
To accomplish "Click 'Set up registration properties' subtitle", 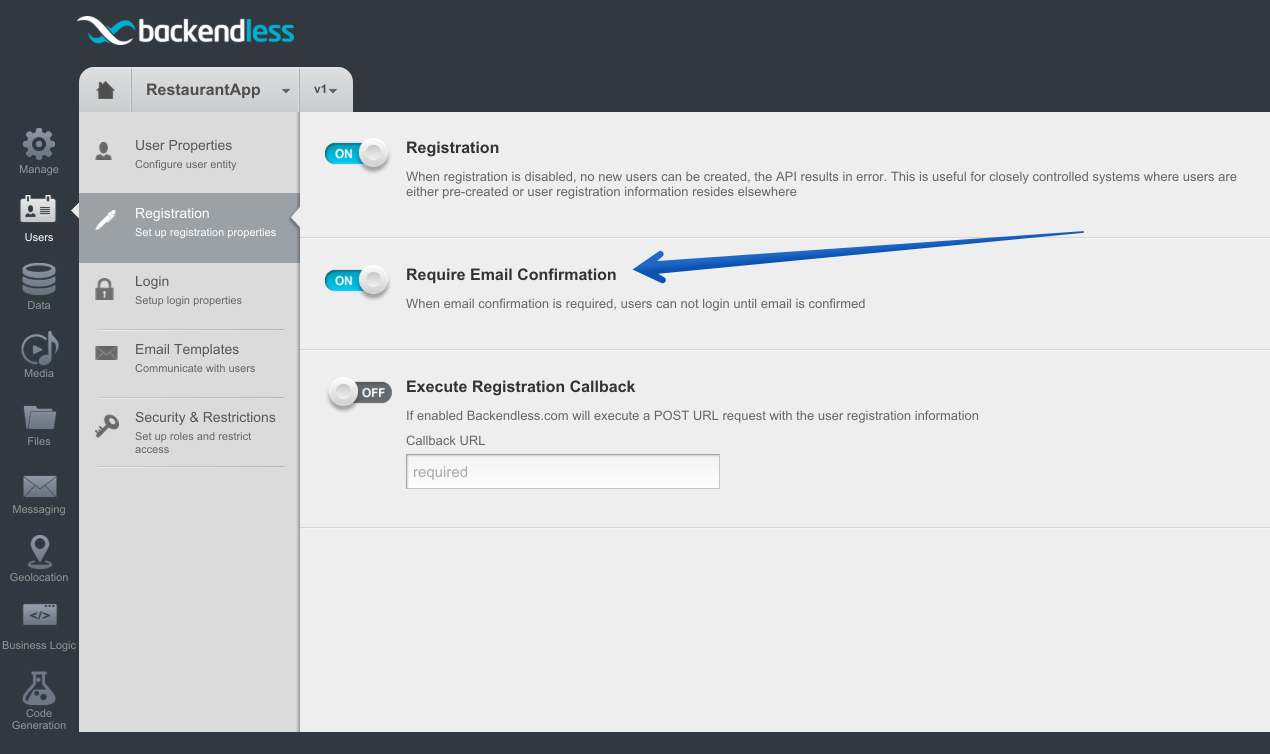I will [205, 233].
